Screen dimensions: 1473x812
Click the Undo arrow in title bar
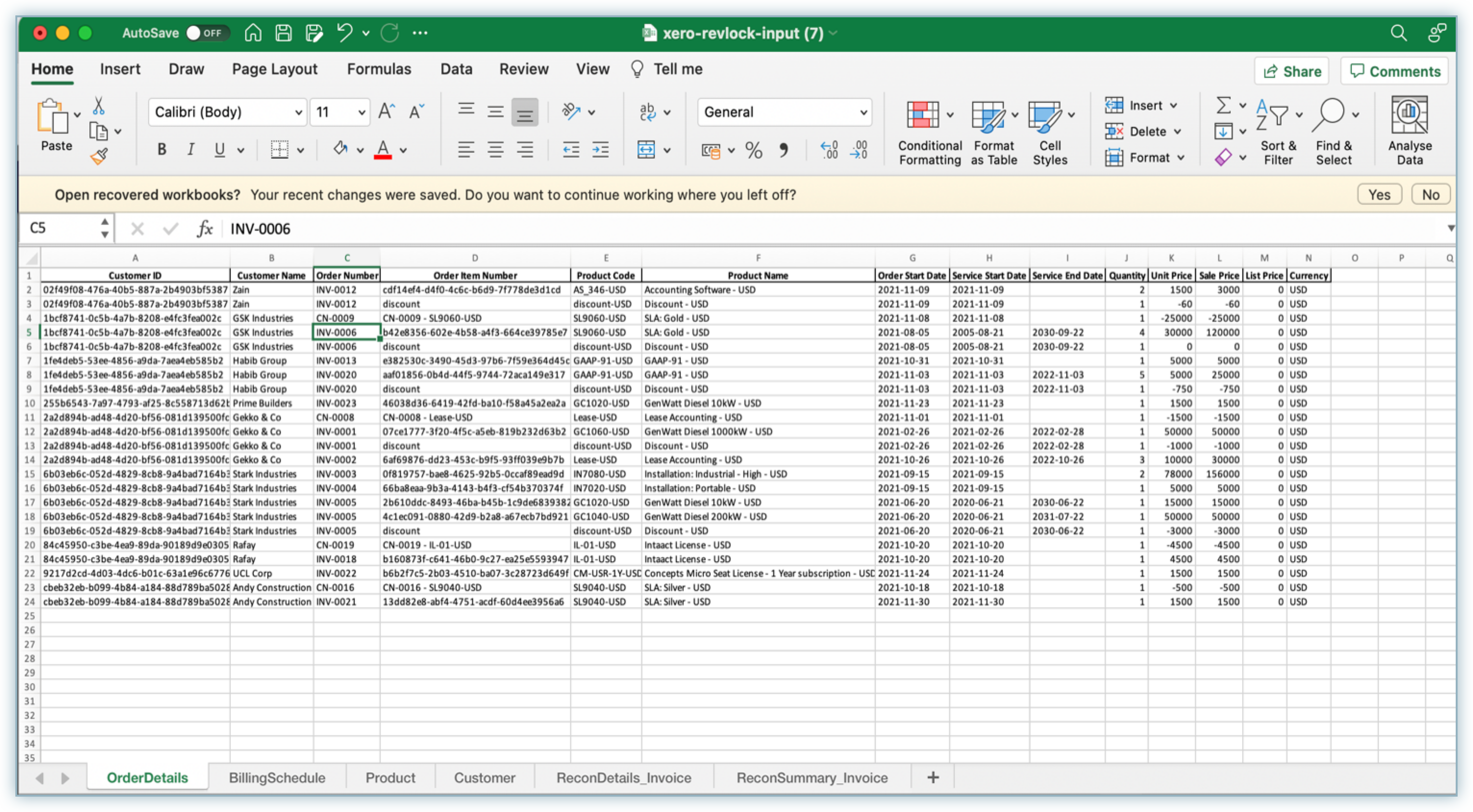click(x=344, y=33)
